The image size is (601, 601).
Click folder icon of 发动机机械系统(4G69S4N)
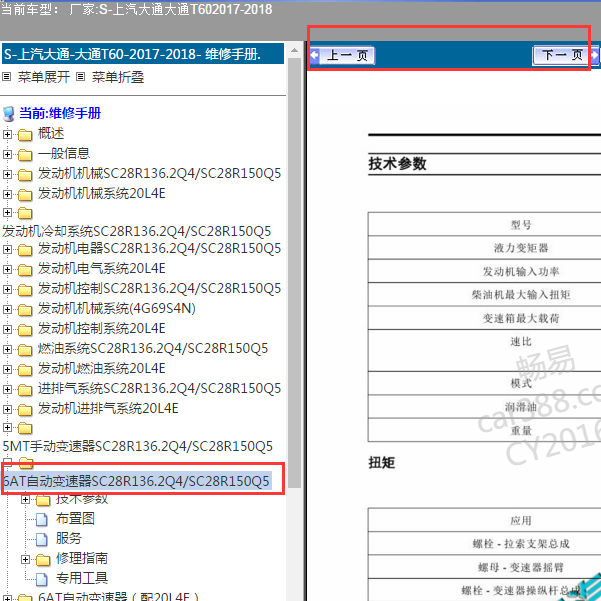pyautogui.click(x=25, y=310)
